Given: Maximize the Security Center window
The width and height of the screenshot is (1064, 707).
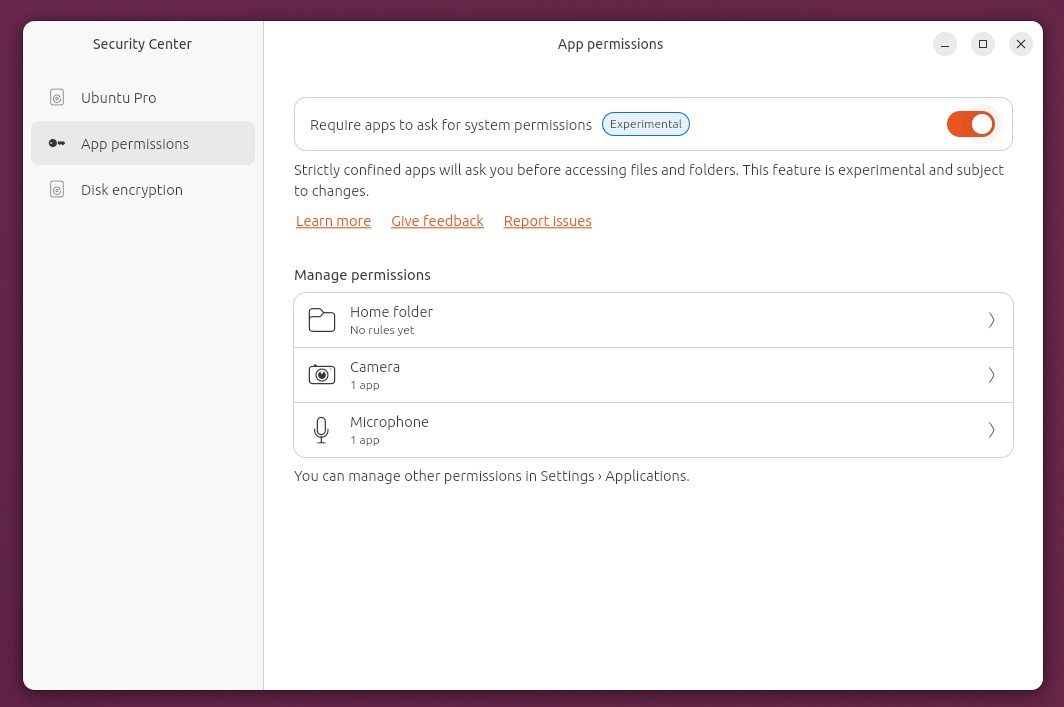Looking at the screenshot, I should [983, 44].
